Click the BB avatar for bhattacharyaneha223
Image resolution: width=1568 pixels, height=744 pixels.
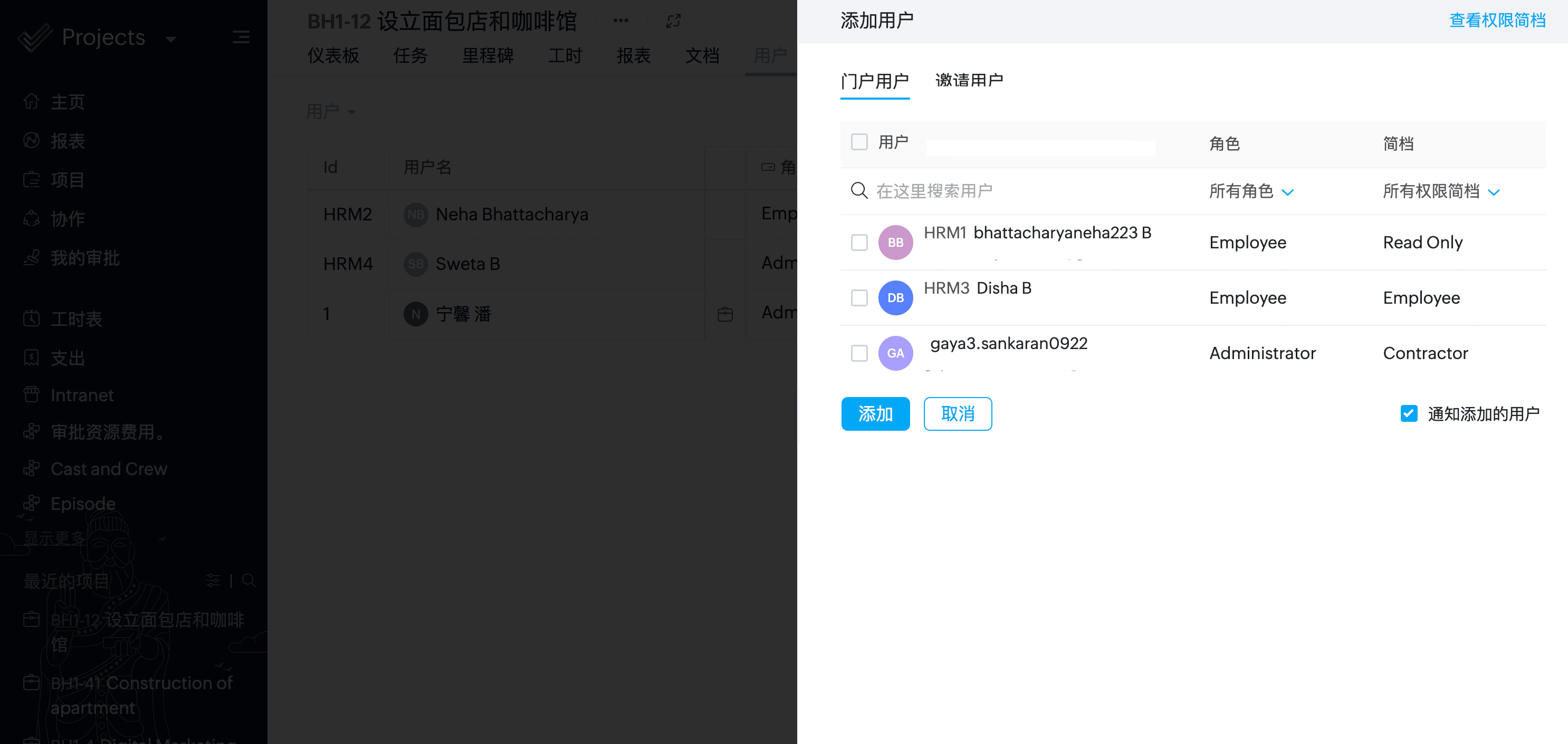click(895, 242)
